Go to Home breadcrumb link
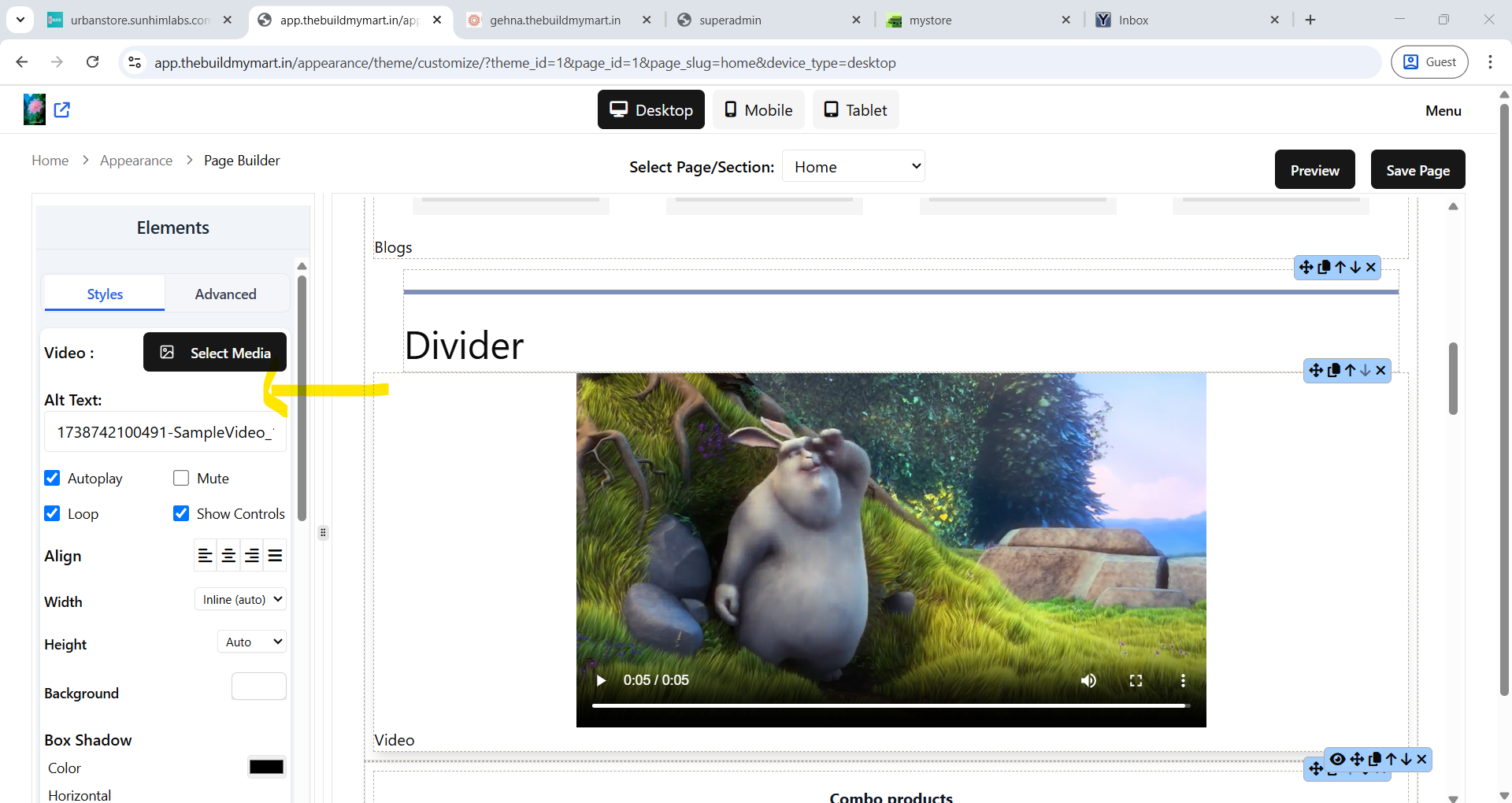This screenshot has width=1512, height=803. (50, 160)
